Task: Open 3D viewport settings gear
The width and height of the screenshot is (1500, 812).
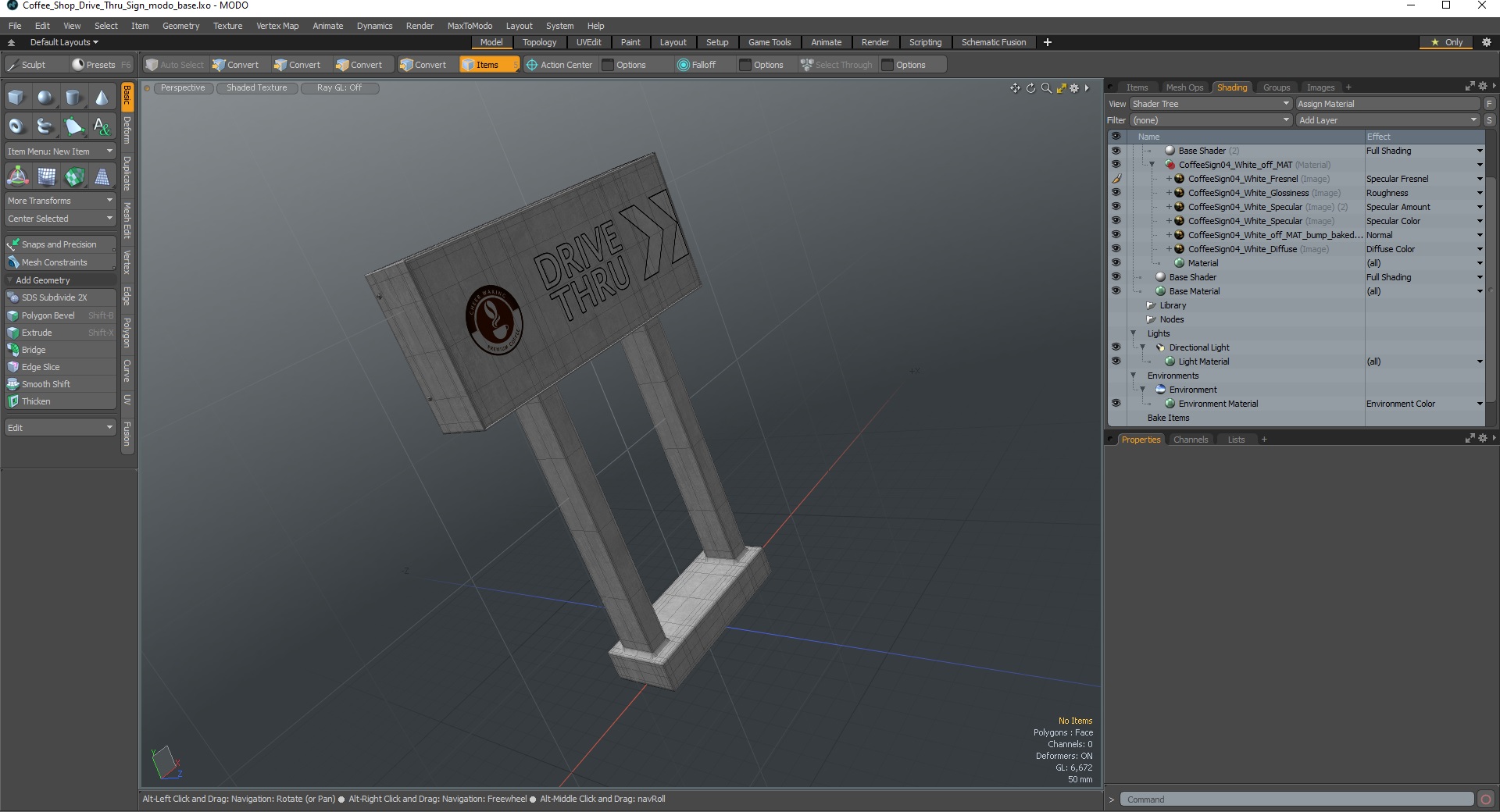Action: 1074,88
